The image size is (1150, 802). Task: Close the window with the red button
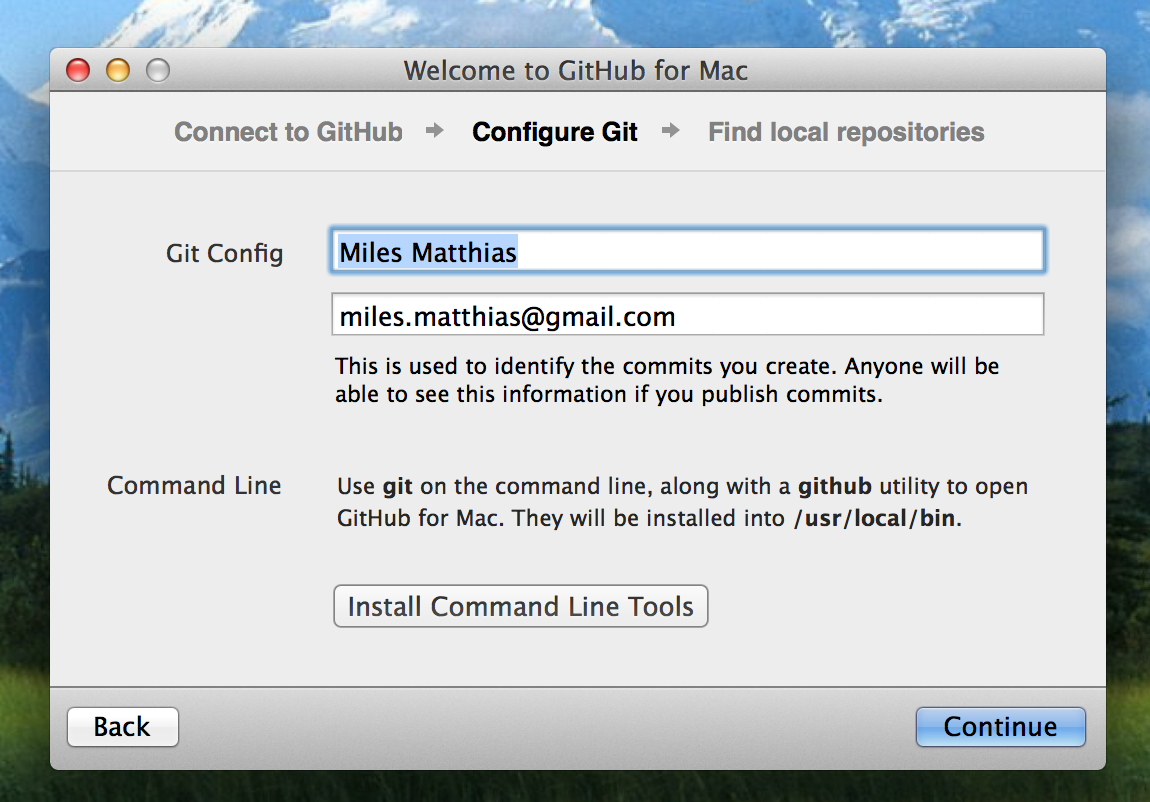coord(78,70)
